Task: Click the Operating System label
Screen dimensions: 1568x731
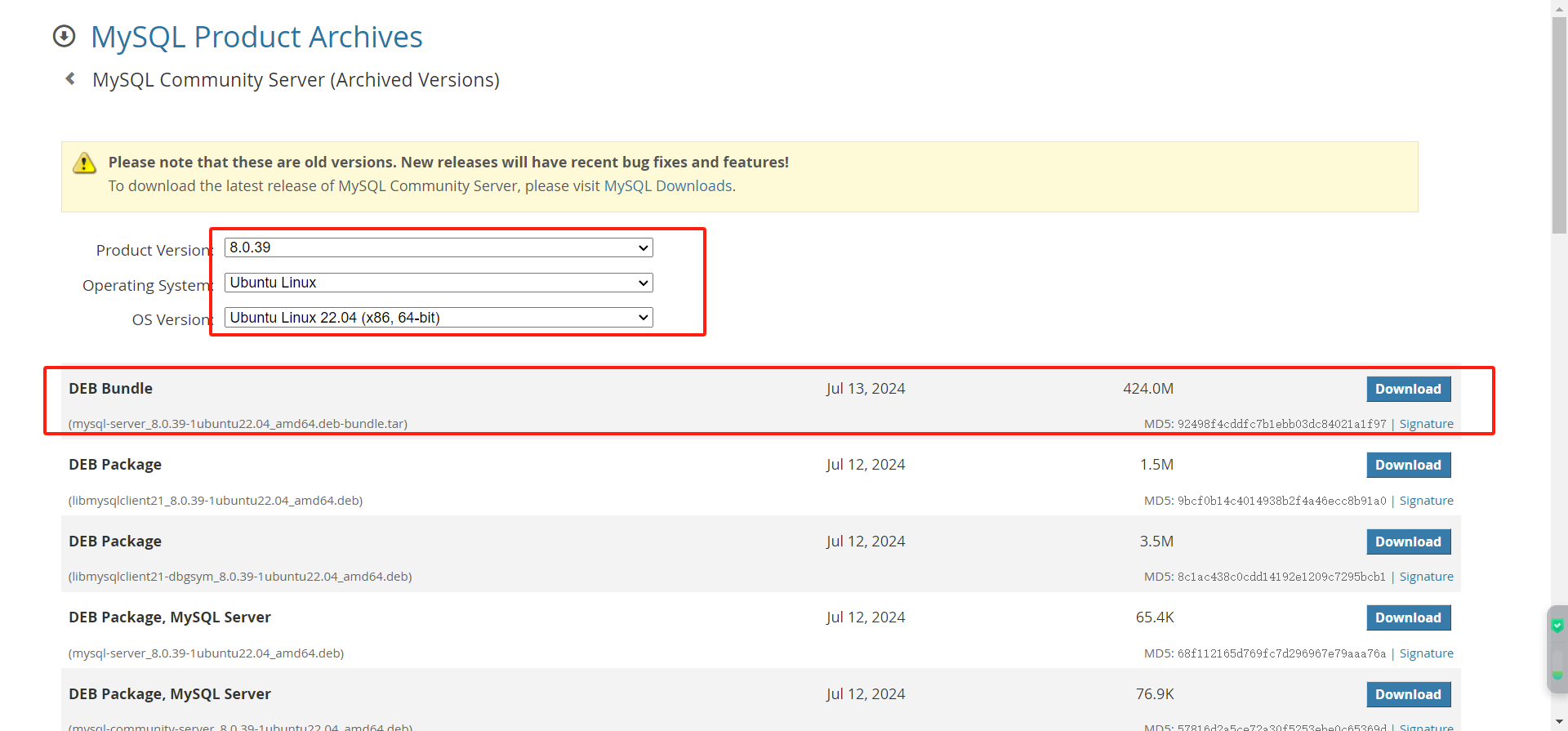Action: [147, 286]
